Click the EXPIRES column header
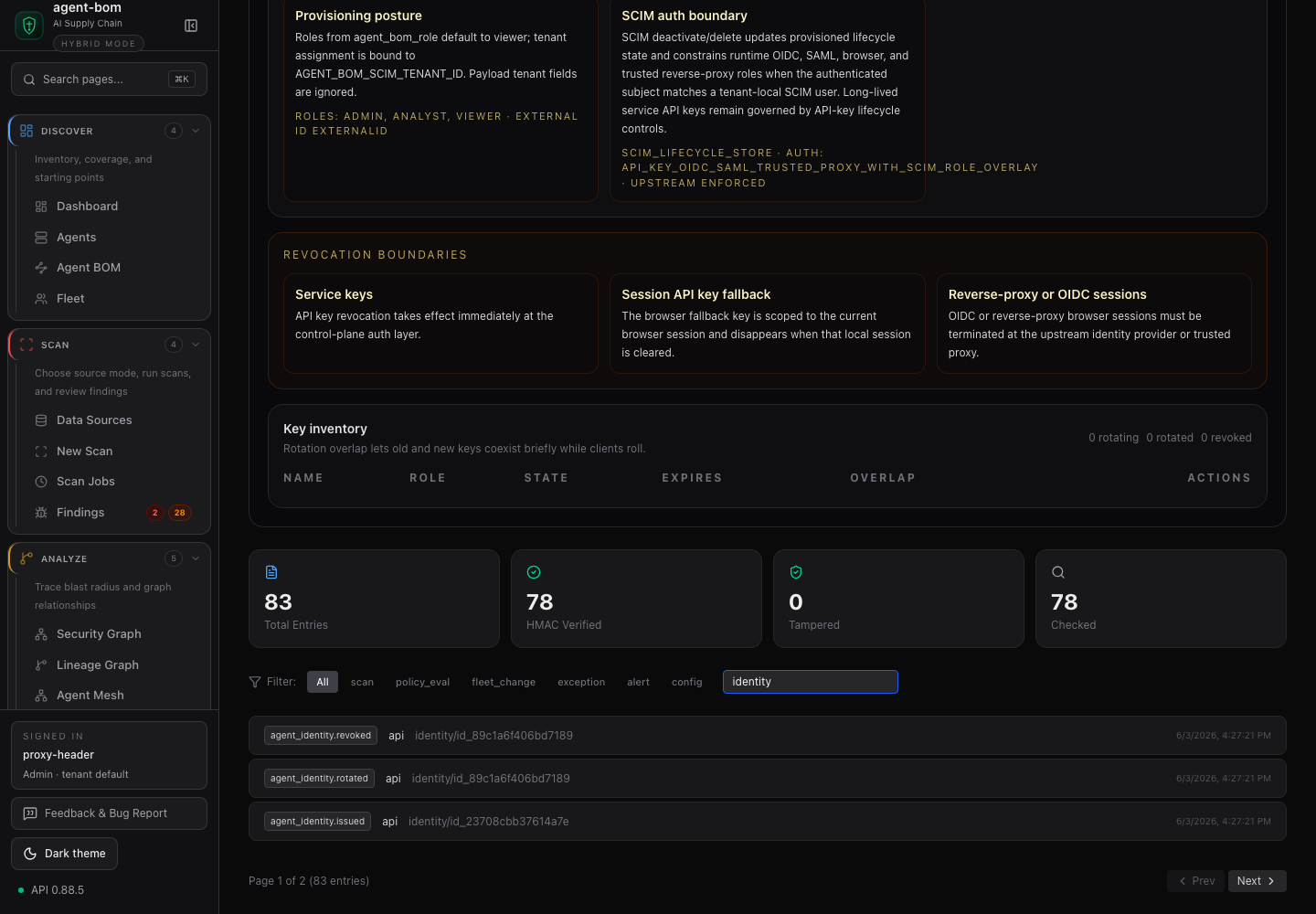1316x914 pixels. click(x=692, y=478)
